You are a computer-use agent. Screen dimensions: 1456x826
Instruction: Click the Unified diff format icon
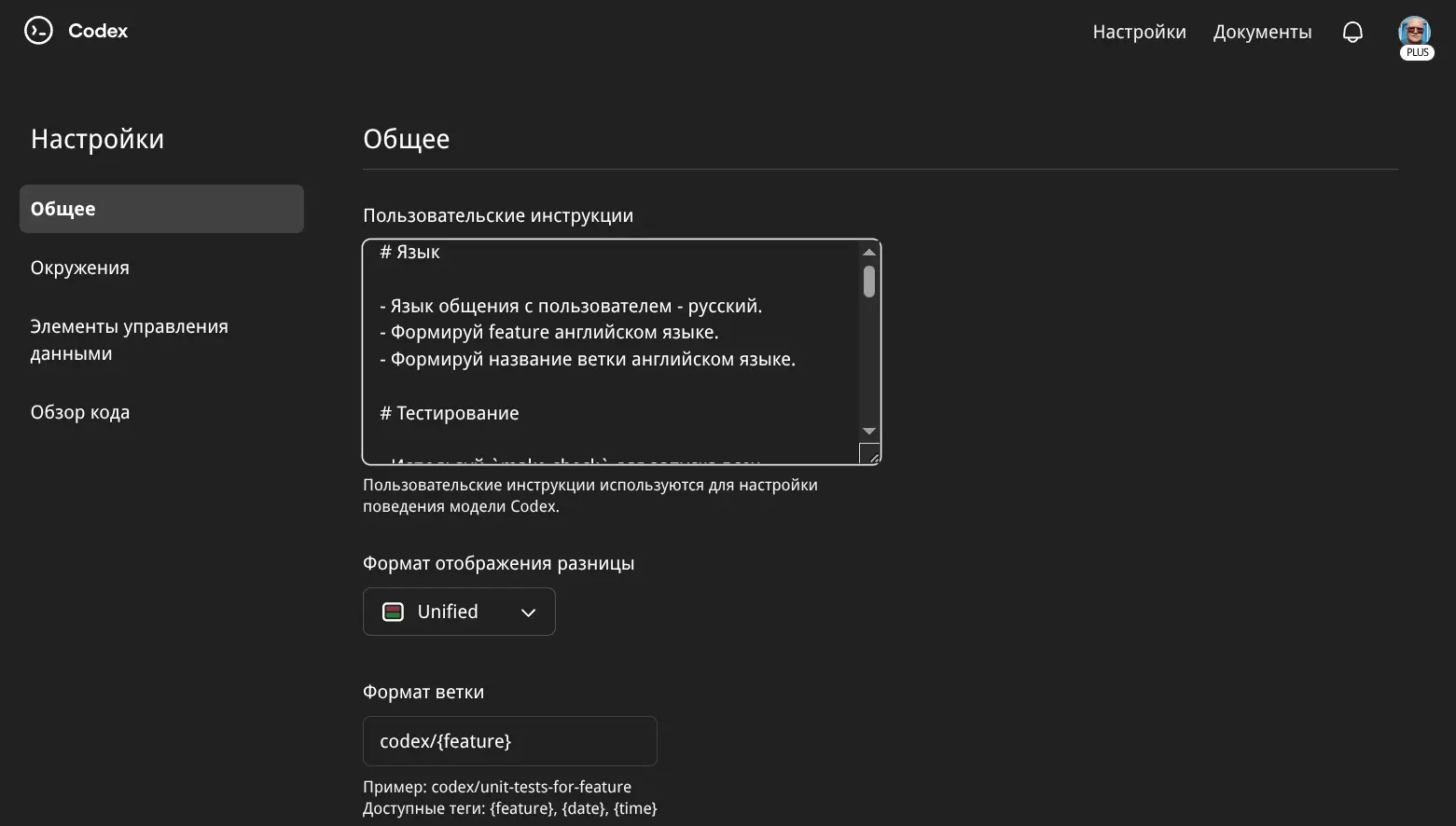(x=394, y=612)
